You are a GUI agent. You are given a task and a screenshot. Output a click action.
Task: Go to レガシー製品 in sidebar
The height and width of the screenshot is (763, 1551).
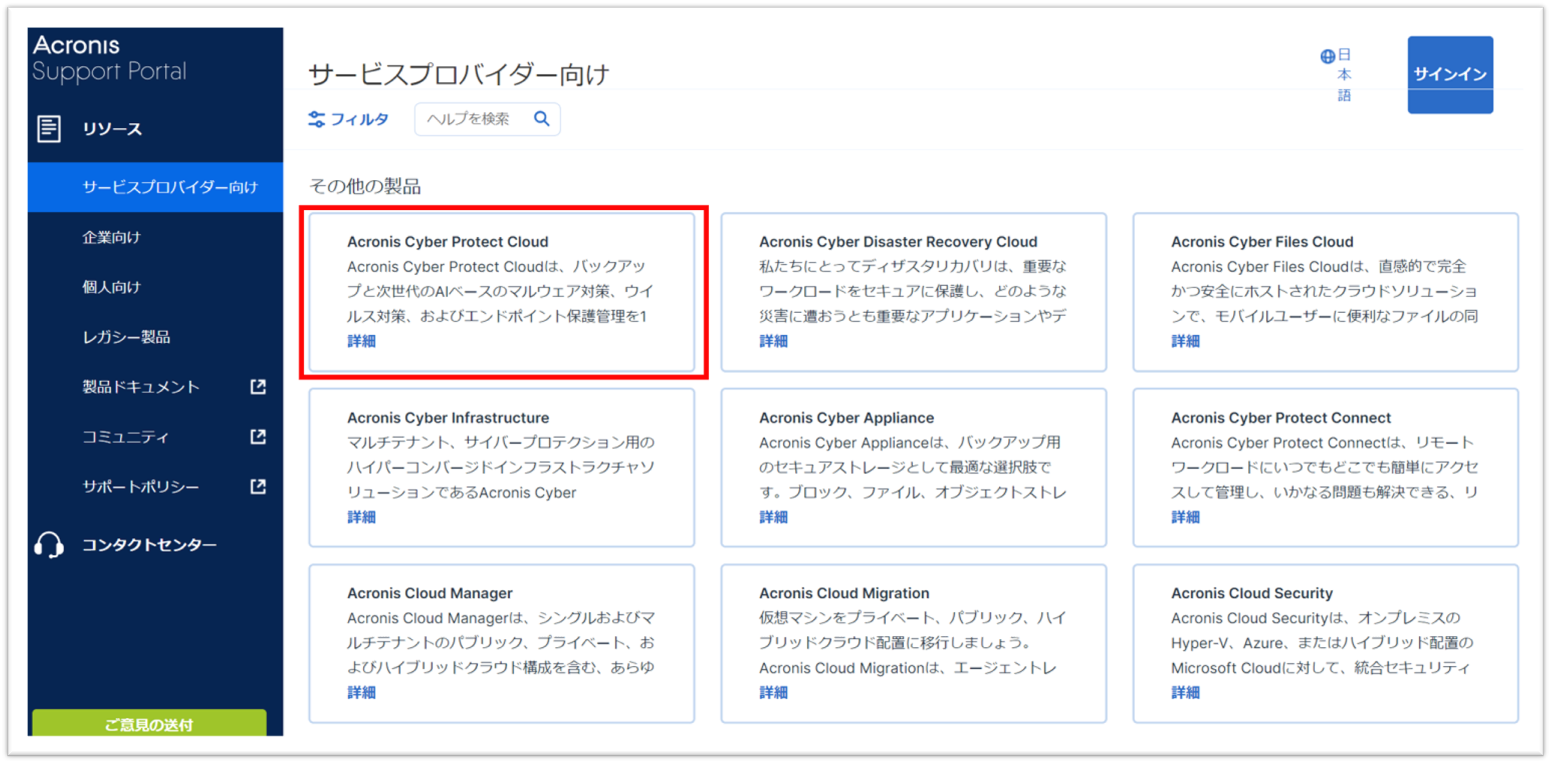[x=126, y=337]
